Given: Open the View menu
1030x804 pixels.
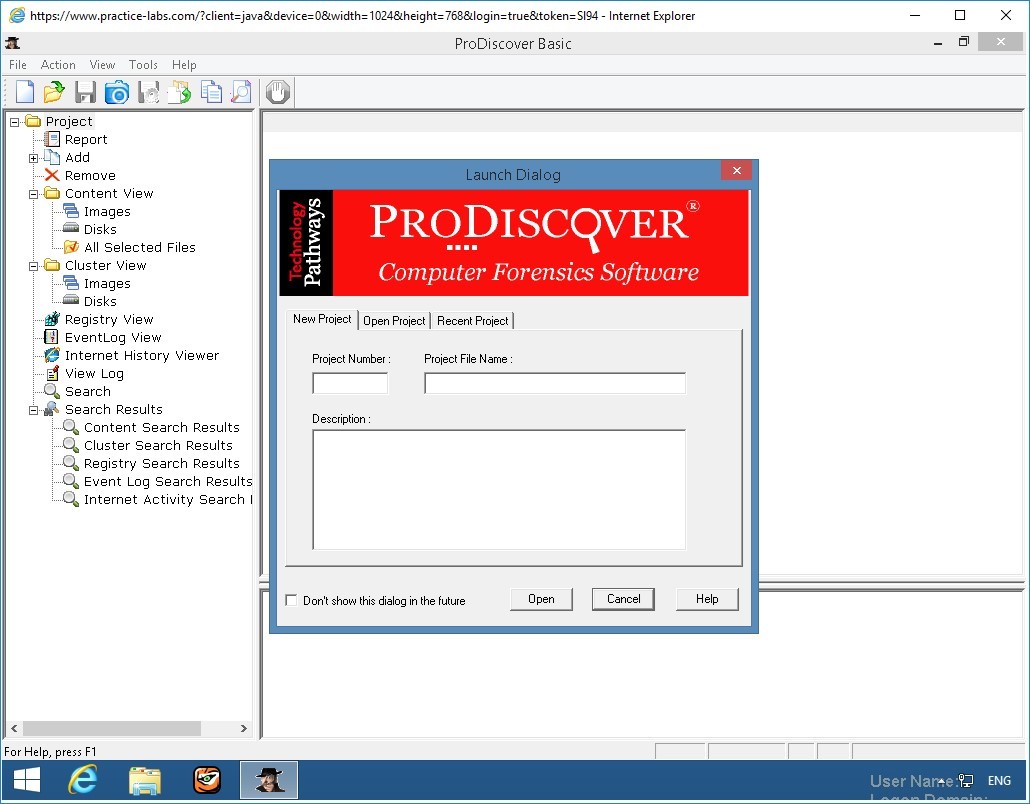Looking at the screenshot, I should (x=102, y=64).
